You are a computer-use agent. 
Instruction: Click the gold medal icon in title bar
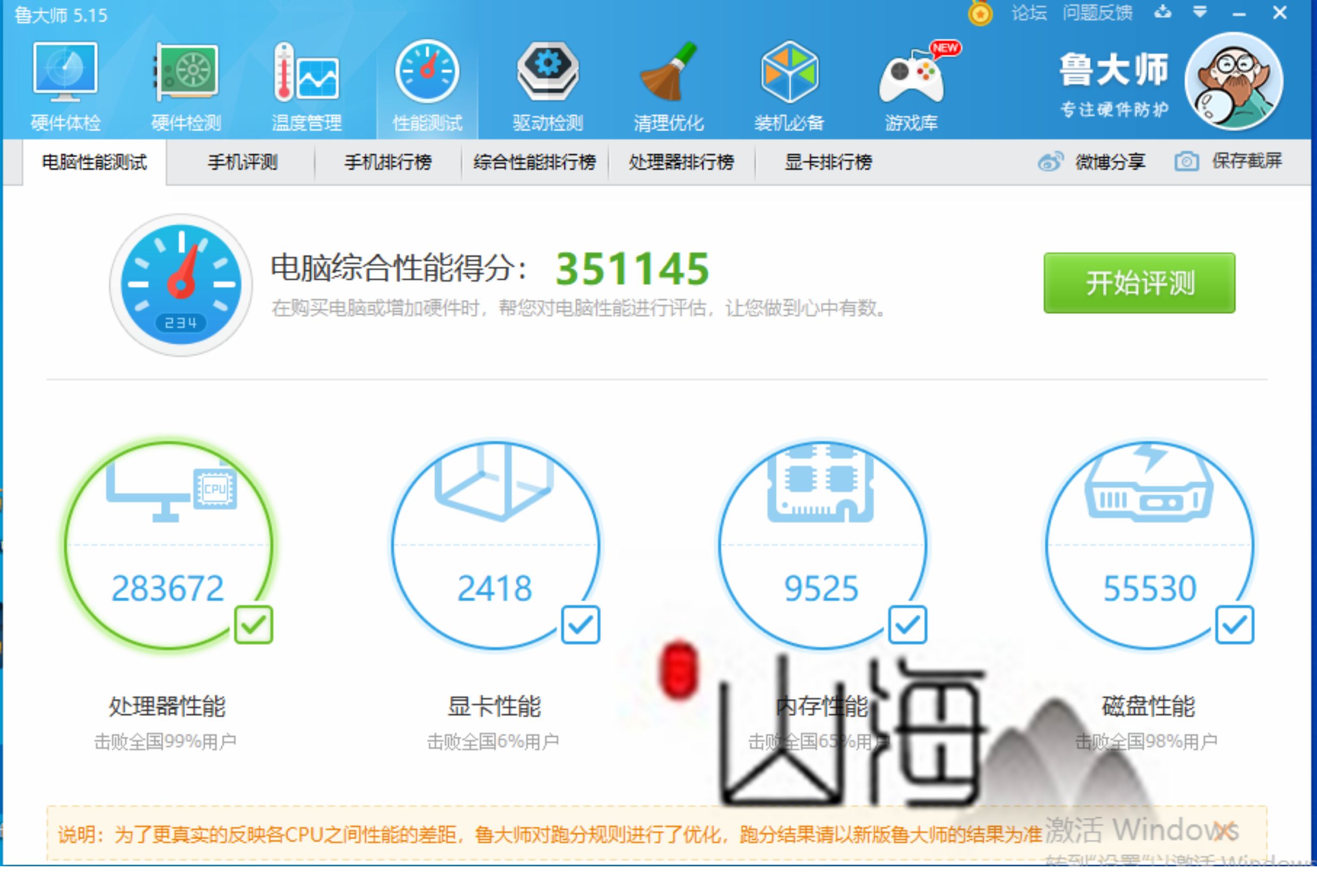pos(980,12)
